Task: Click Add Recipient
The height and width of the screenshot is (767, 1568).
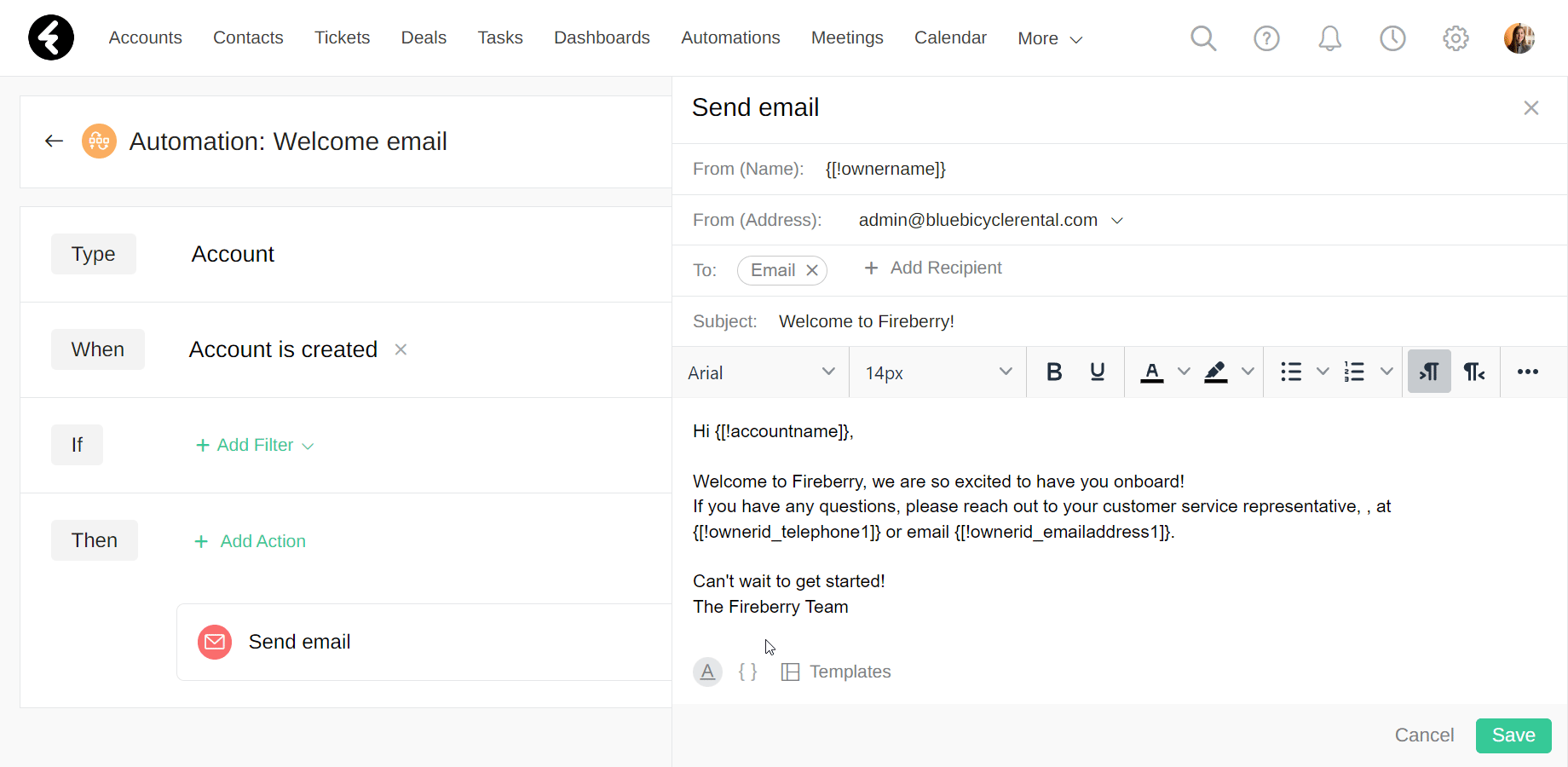Action: [x=933, y=268]
